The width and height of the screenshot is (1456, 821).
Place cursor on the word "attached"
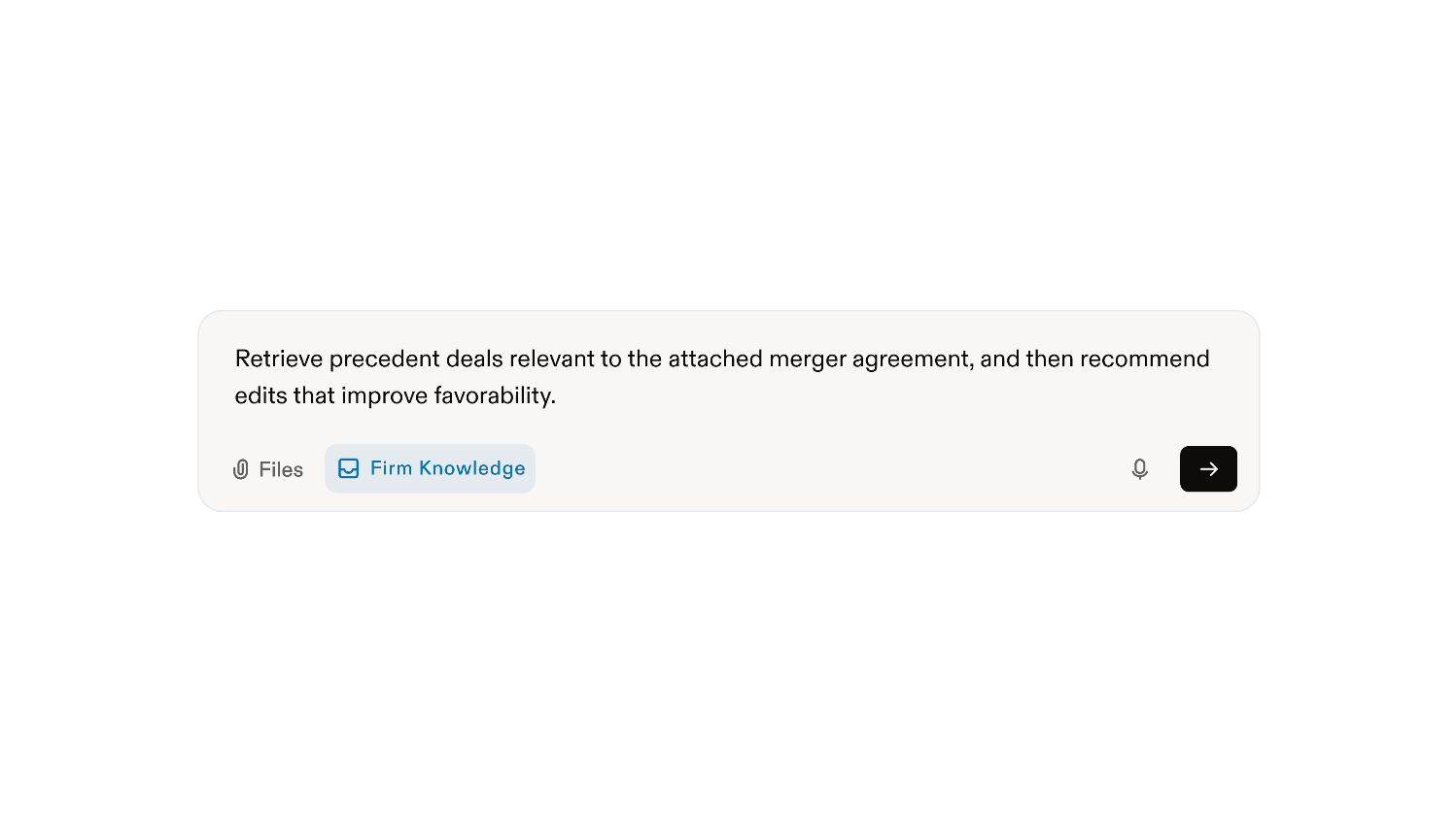(714, 359)
